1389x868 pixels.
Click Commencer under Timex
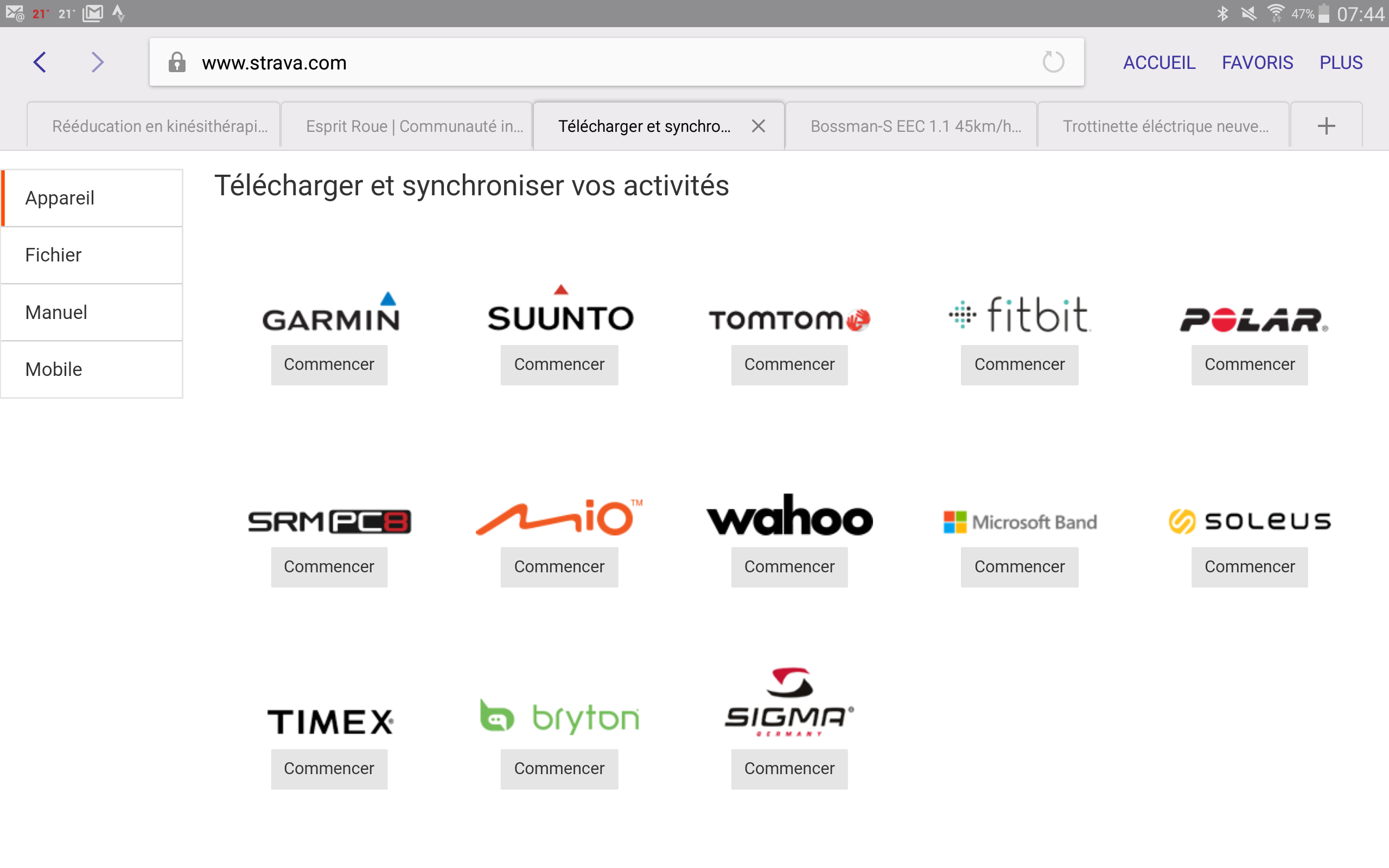329,769
